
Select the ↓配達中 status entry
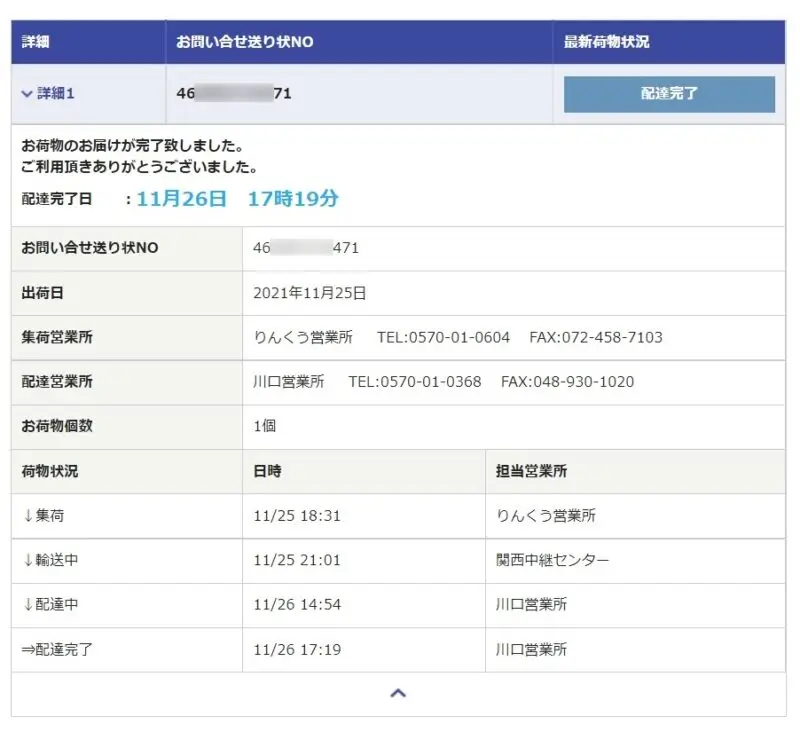(50, 605)
